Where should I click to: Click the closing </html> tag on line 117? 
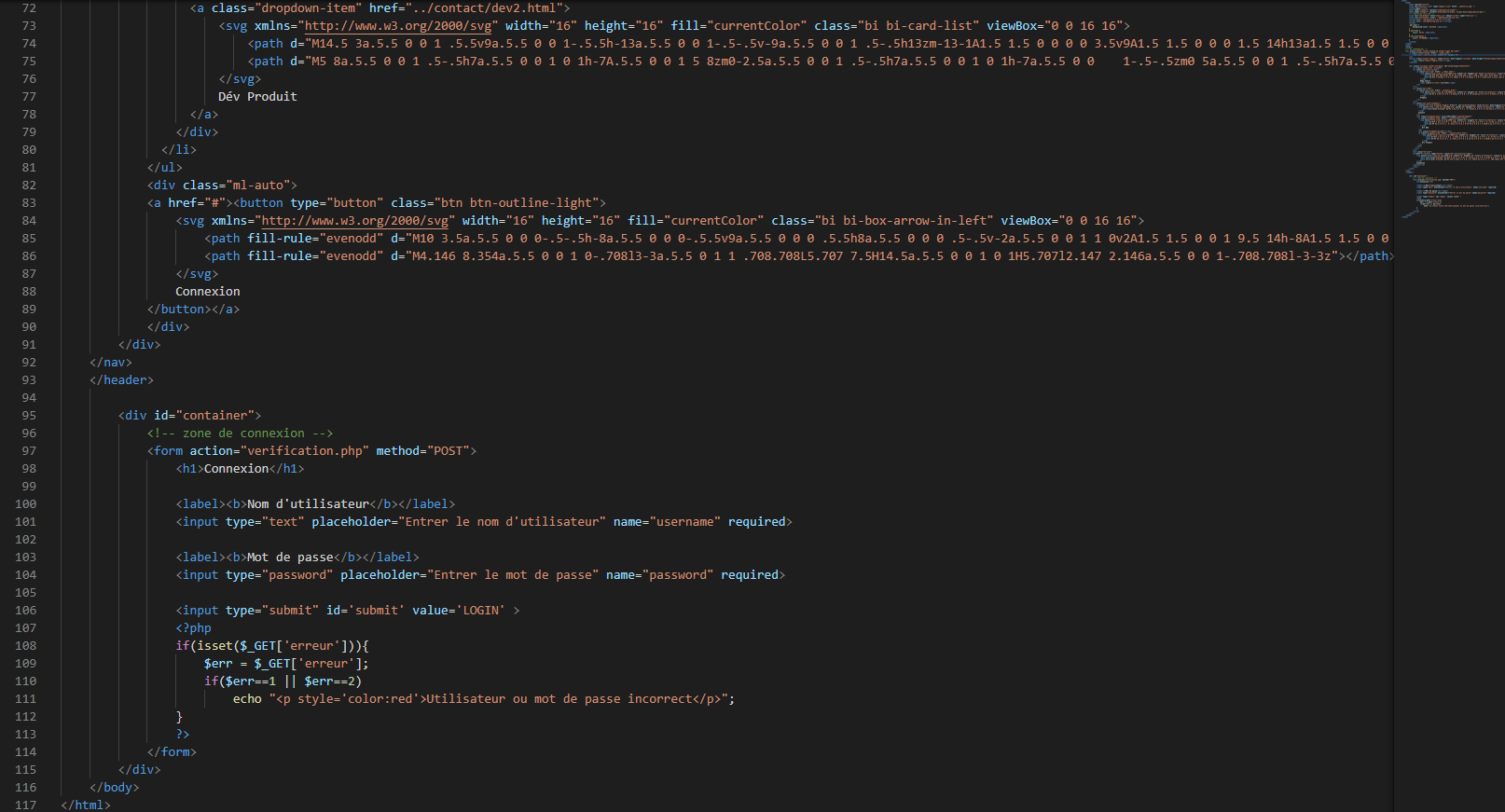tap(86, 805)
